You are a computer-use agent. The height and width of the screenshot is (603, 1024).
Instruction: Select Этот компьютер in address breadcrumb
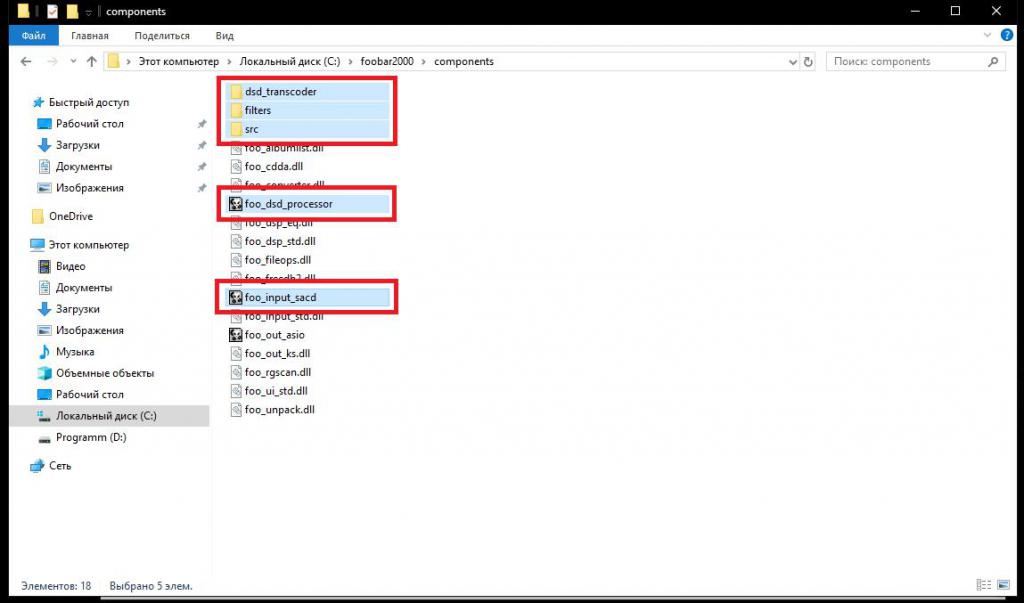179,61
